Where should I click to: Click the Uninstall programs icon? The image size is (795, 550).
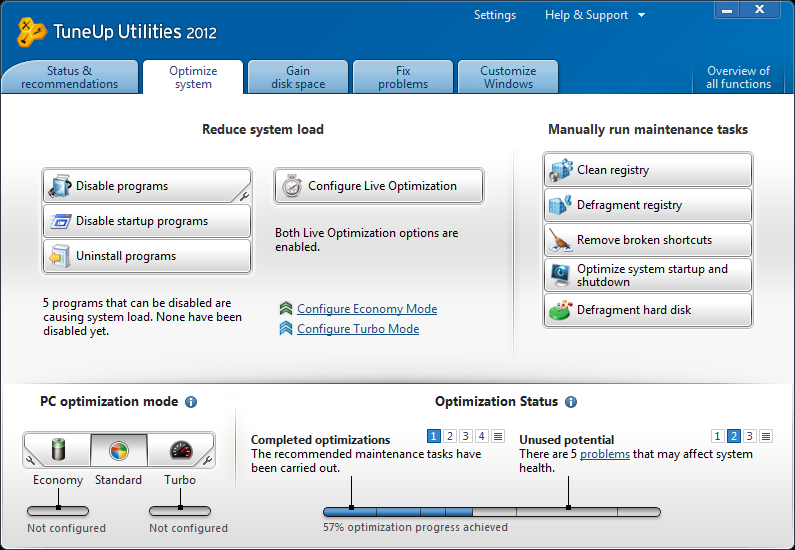(60, 256)
